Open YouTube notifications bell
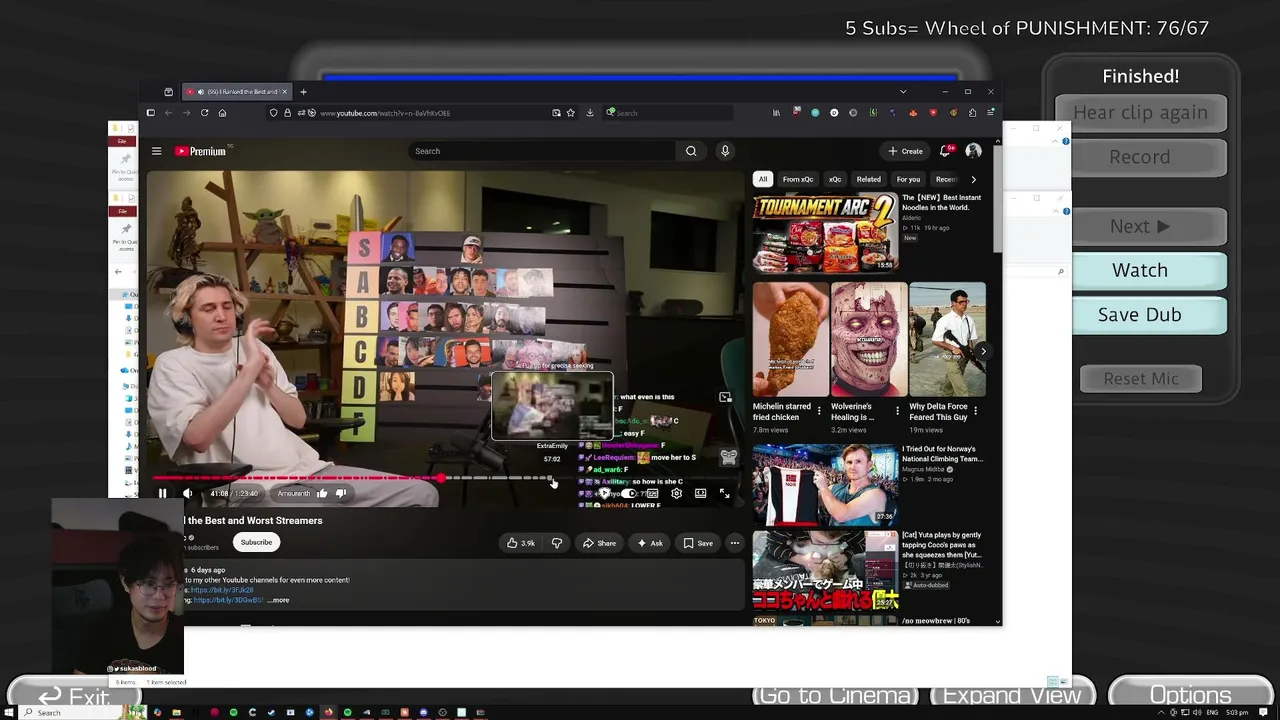The image size is (1280, 720). tap(945, 151)
